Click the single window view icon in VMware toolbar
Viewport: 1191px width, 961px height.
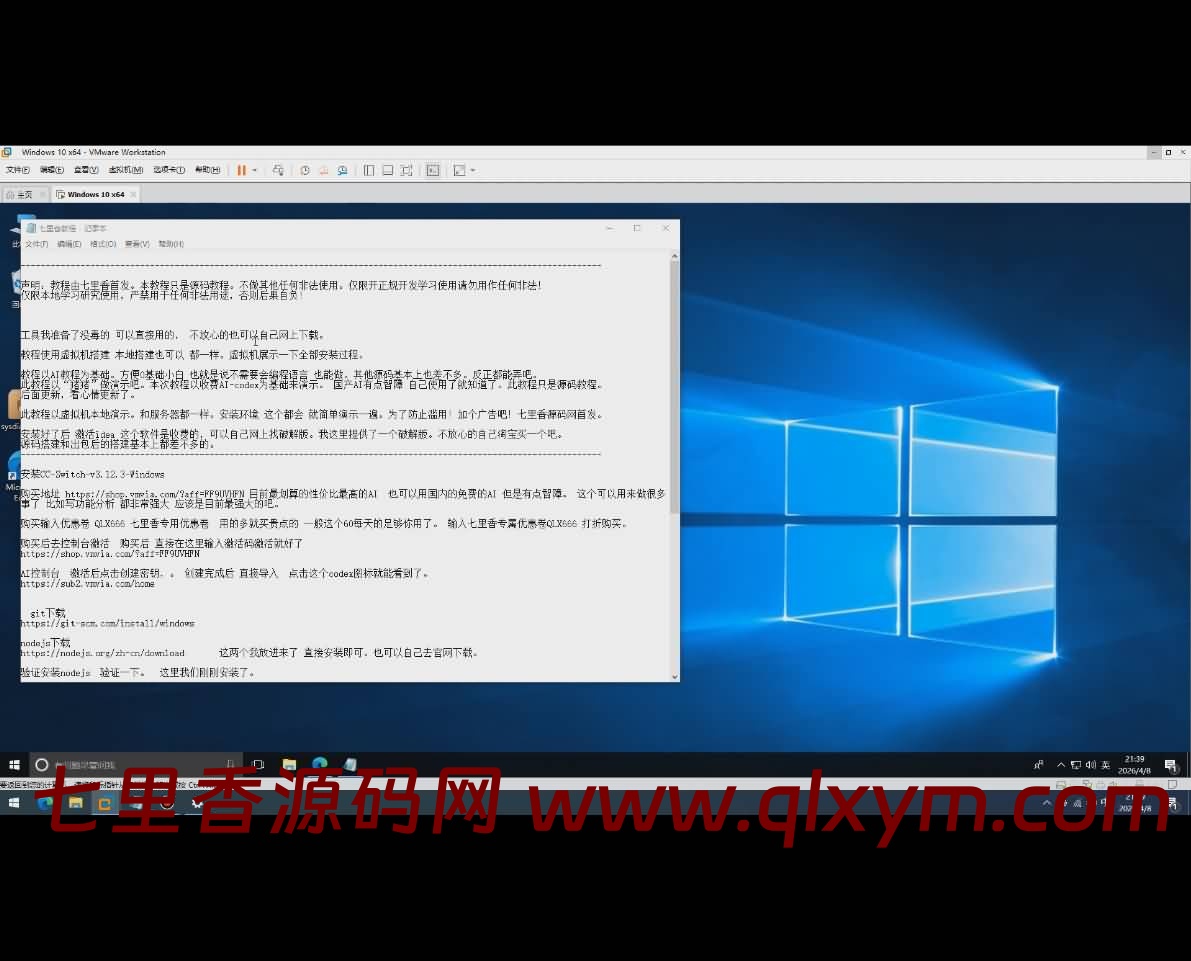point(388,170)
